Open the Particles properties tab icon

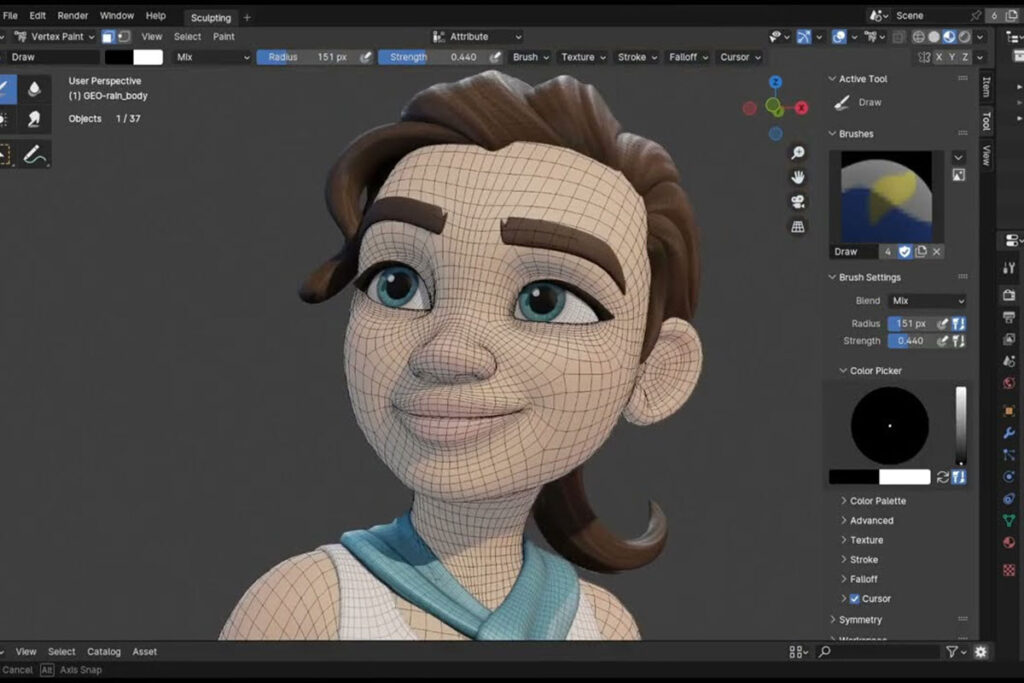click(x=1009, y=454)
